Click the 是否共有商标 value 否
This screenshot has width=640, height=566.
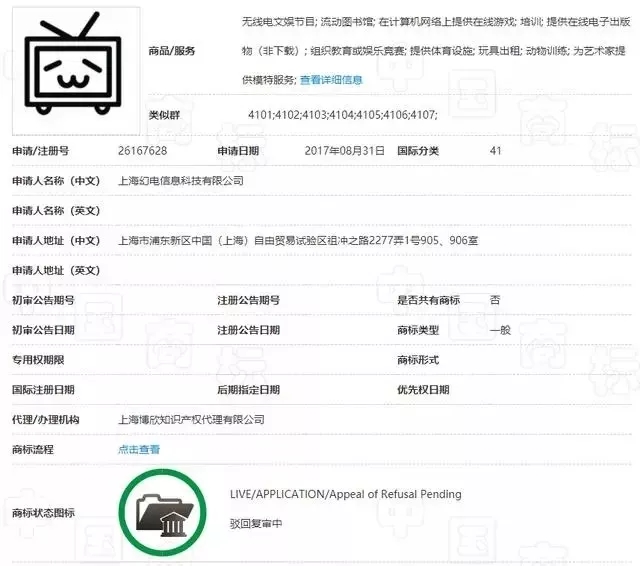495,300
